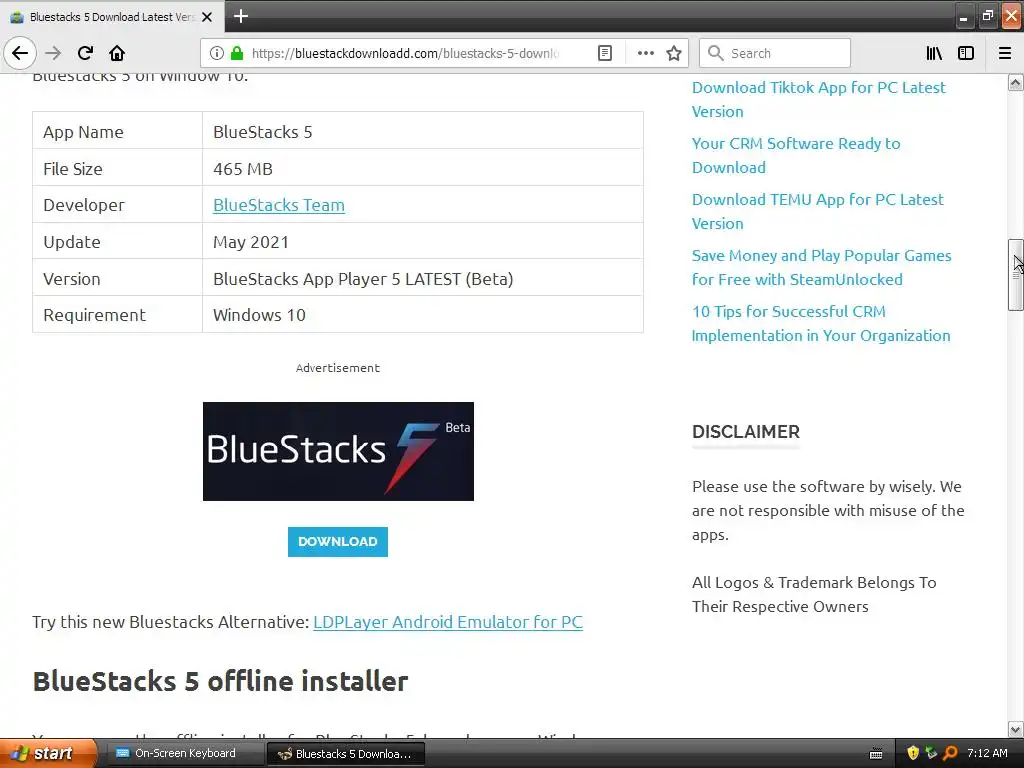Open a new tab with plus button
This screenshot has width=1024, height=768.
(241, 16)
